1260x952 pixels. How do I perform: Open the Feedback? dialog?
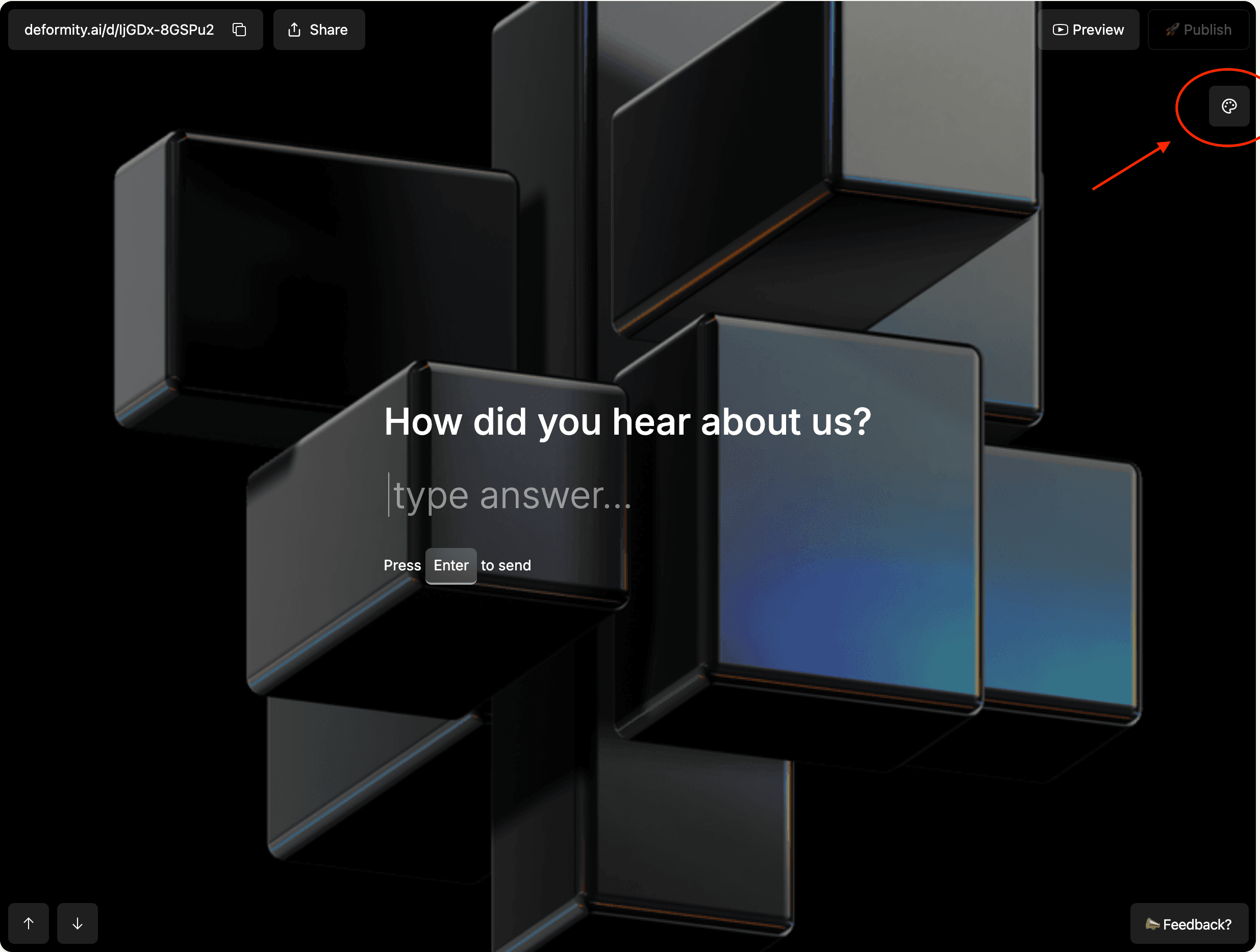1190,923
